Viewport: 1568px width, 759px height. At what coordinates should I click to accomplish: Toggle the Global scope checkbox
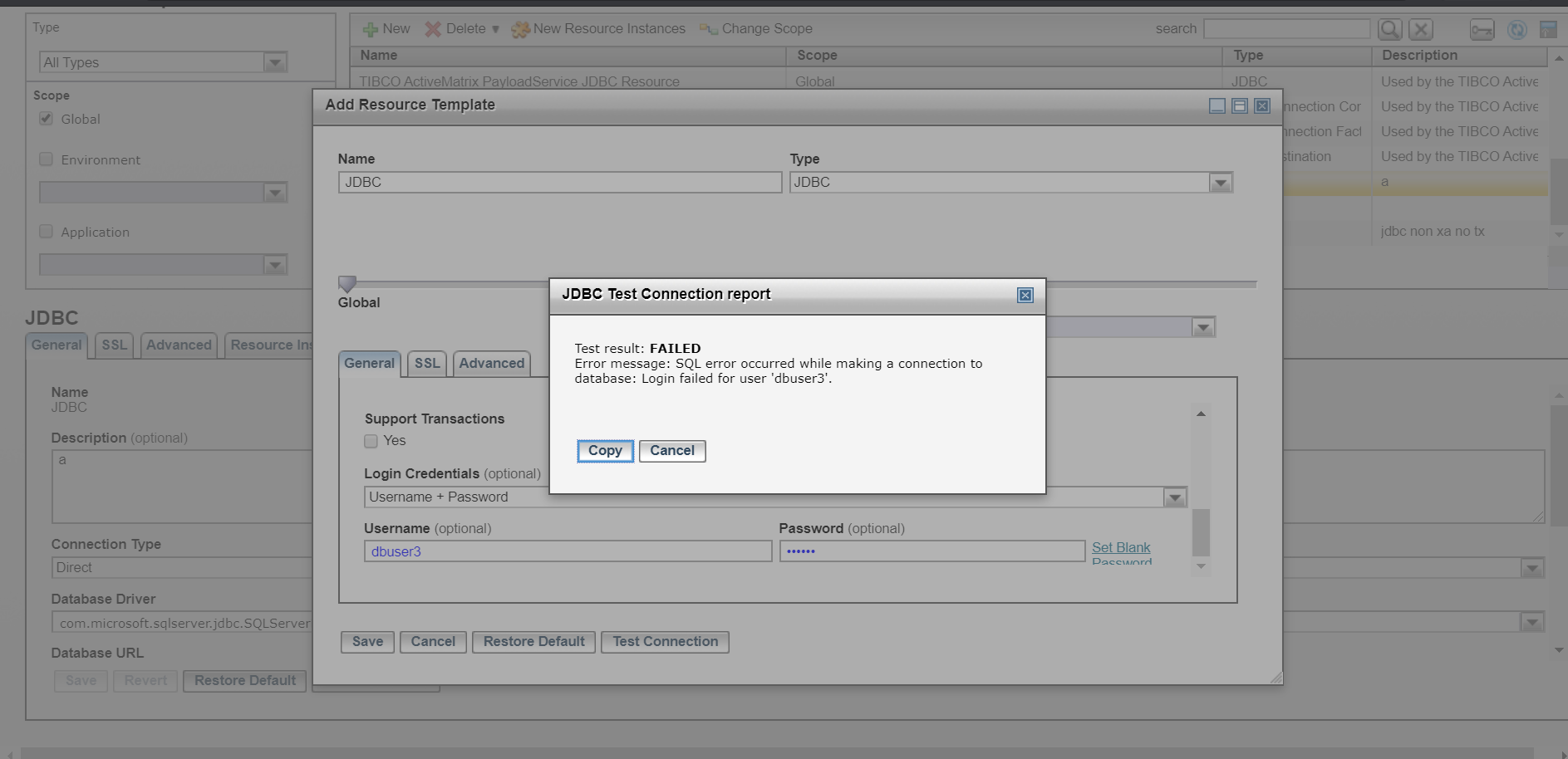[x=46, y=119]
